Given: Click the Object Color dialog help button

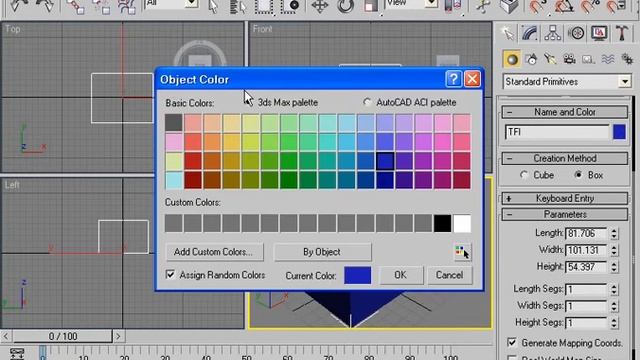Looking at the screenshot, I should (453, 79).
